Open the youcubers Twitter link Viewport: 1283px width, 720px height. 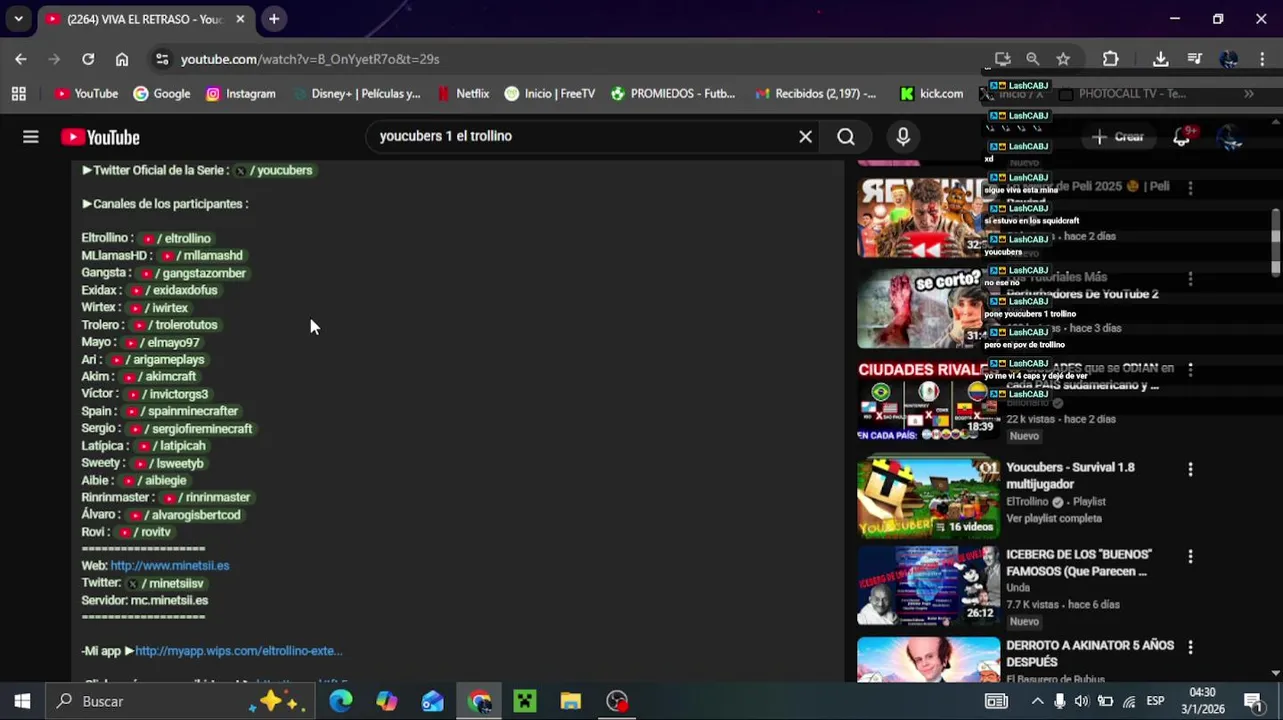[274, 170]
